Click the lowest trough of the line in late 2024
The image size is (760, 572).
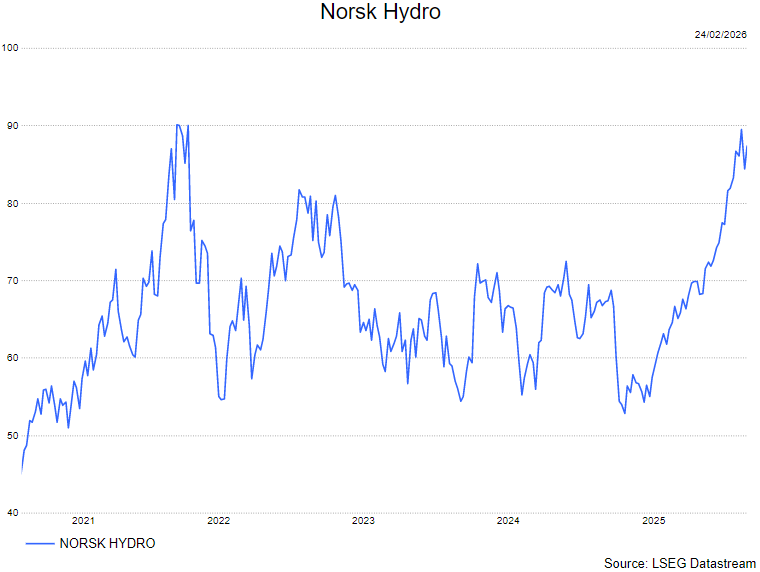coord(625,413)
